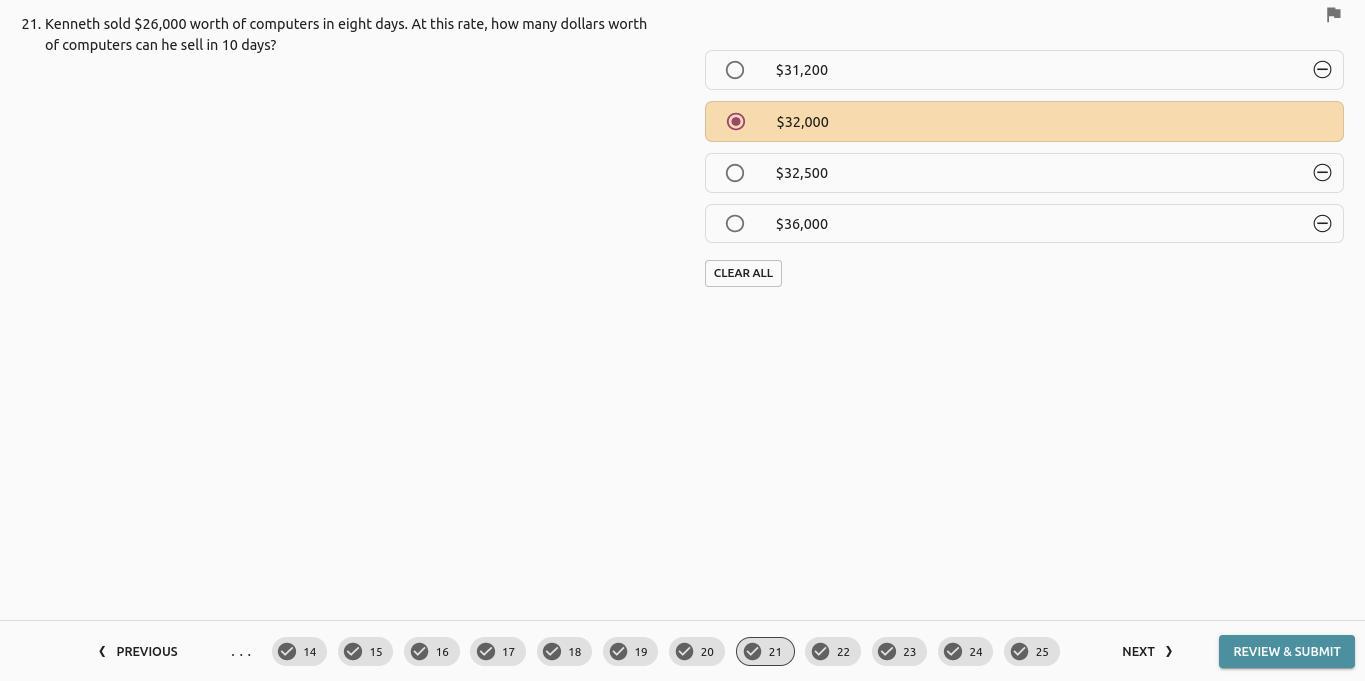Flag this question for review

click(x=1333, y=14)
